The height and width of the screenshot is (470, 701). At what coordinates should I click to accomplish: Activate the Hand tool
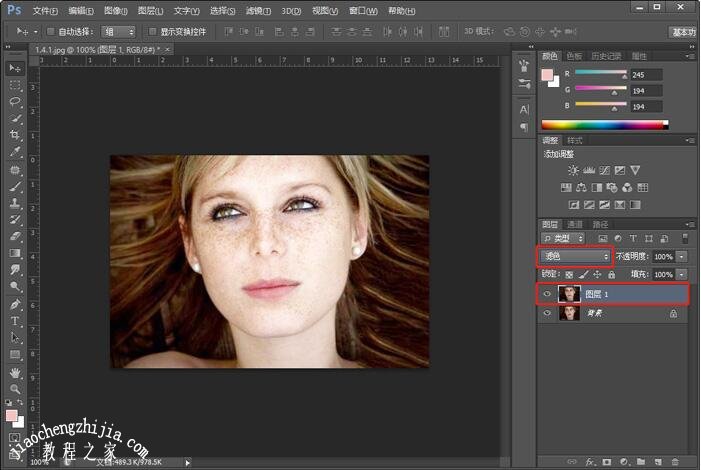pos(15,372)
